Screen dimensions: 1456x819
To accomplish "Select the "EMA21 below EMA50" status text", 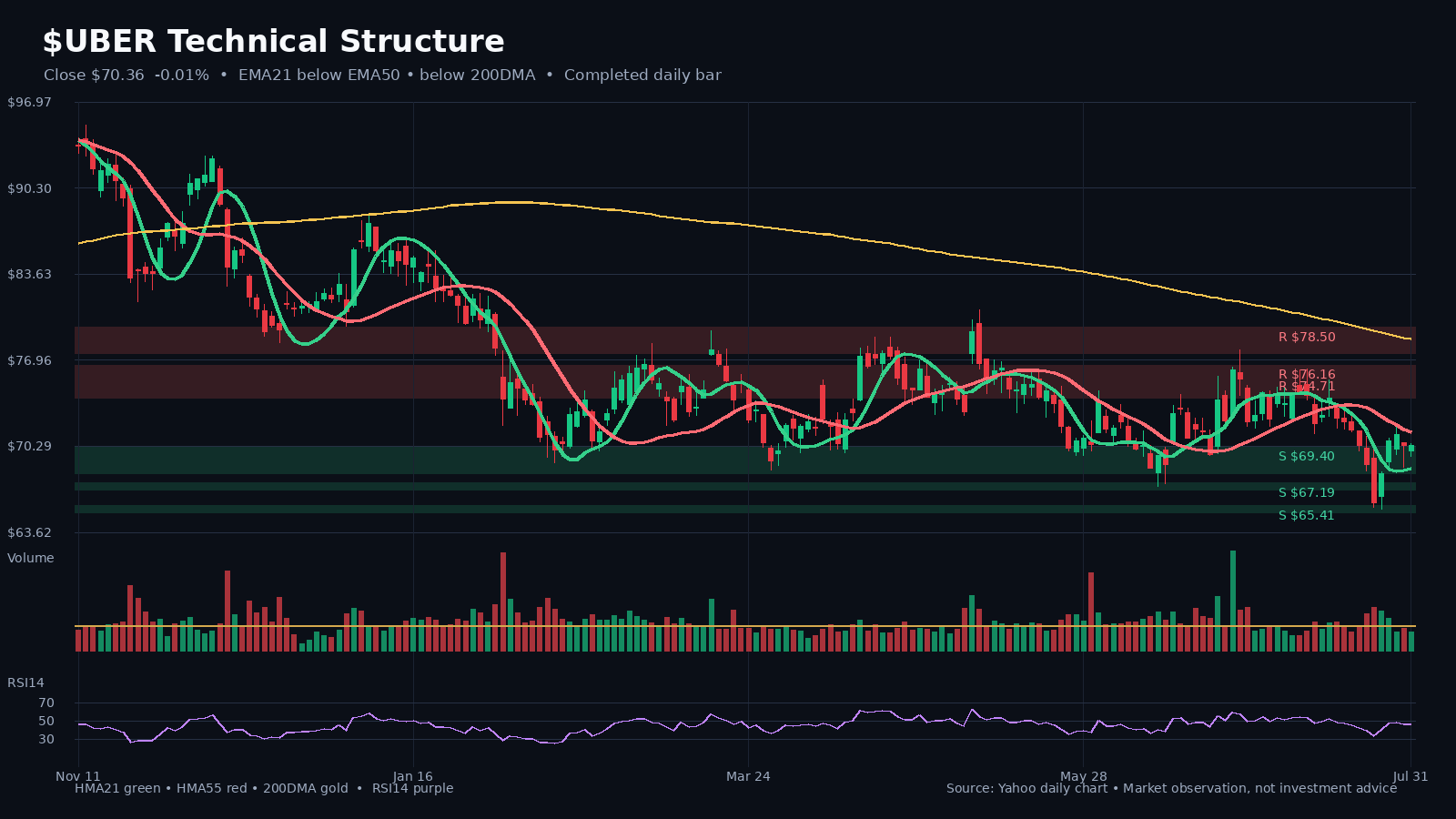I will 319,76.
